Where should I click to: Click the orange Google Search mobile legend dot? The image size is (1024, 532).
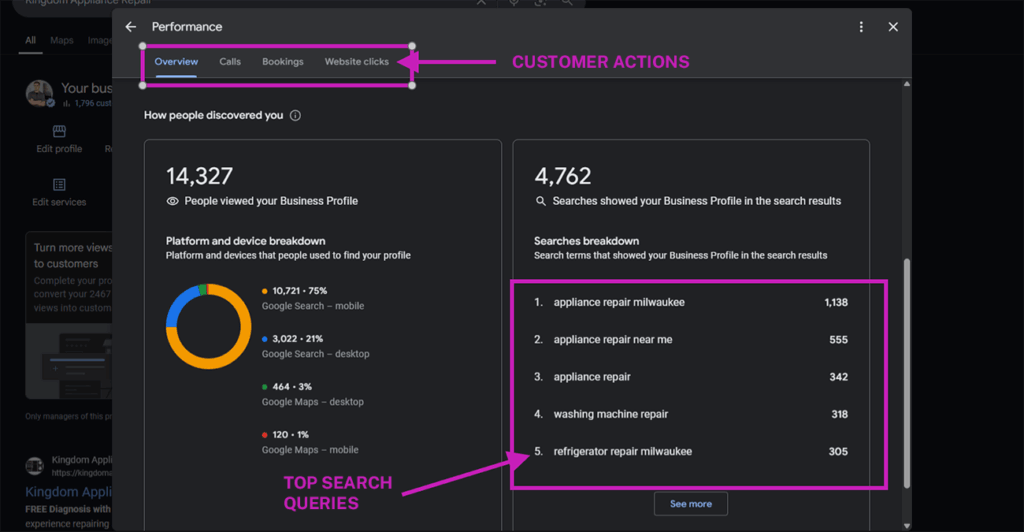point(264,291)
